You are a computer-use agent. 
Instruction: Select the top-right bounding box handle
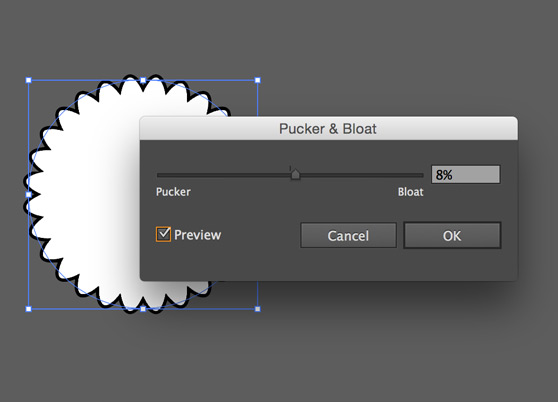[x=258, y=80]
